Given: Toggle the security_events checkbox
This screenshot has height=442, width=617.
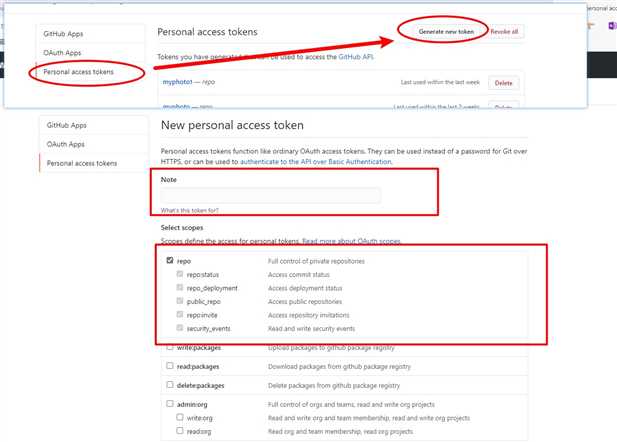Looking at the screenshot, I should [x=180, y=327].
